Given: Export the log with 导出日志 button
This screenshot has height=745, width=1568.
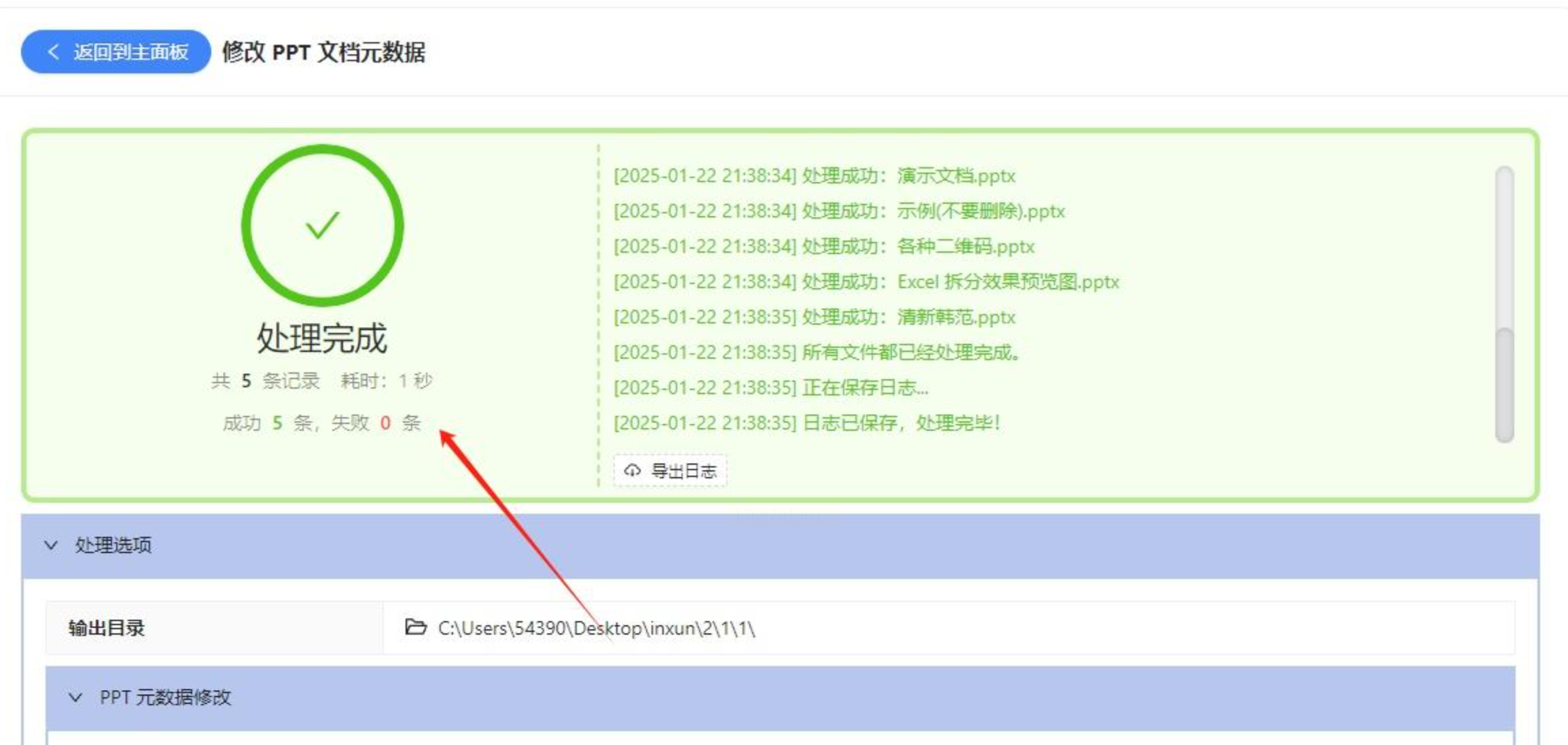Looking at the screenshot, I should [x=670, y=470].
